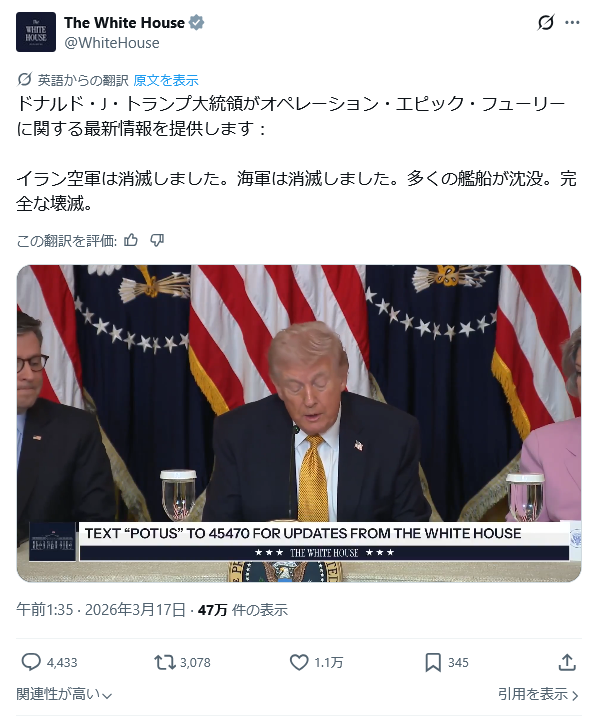Click the post timestamp 午前1:35 · 2026年3月17日

[x=101, y=610]
